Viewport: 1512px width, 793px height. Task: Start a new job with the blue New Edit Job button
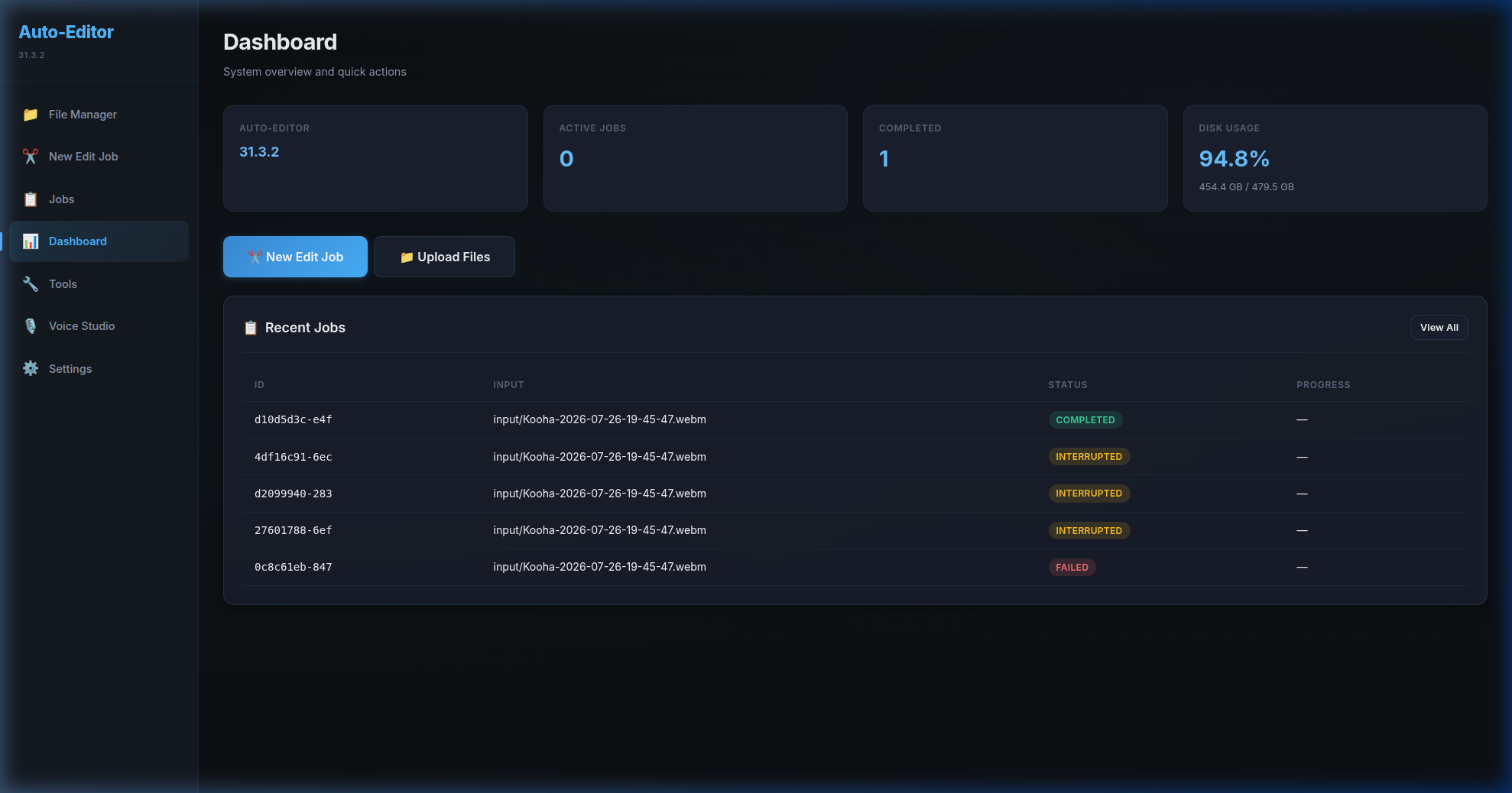[295, 257]
